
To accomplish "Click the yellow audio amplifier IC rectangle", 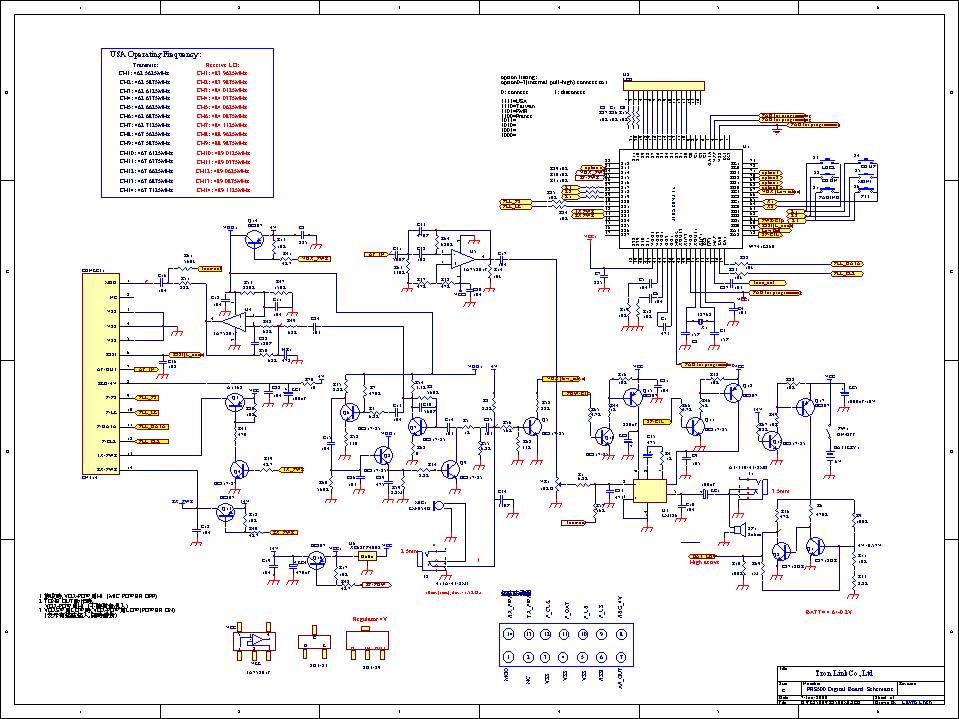I will (649, 491).
